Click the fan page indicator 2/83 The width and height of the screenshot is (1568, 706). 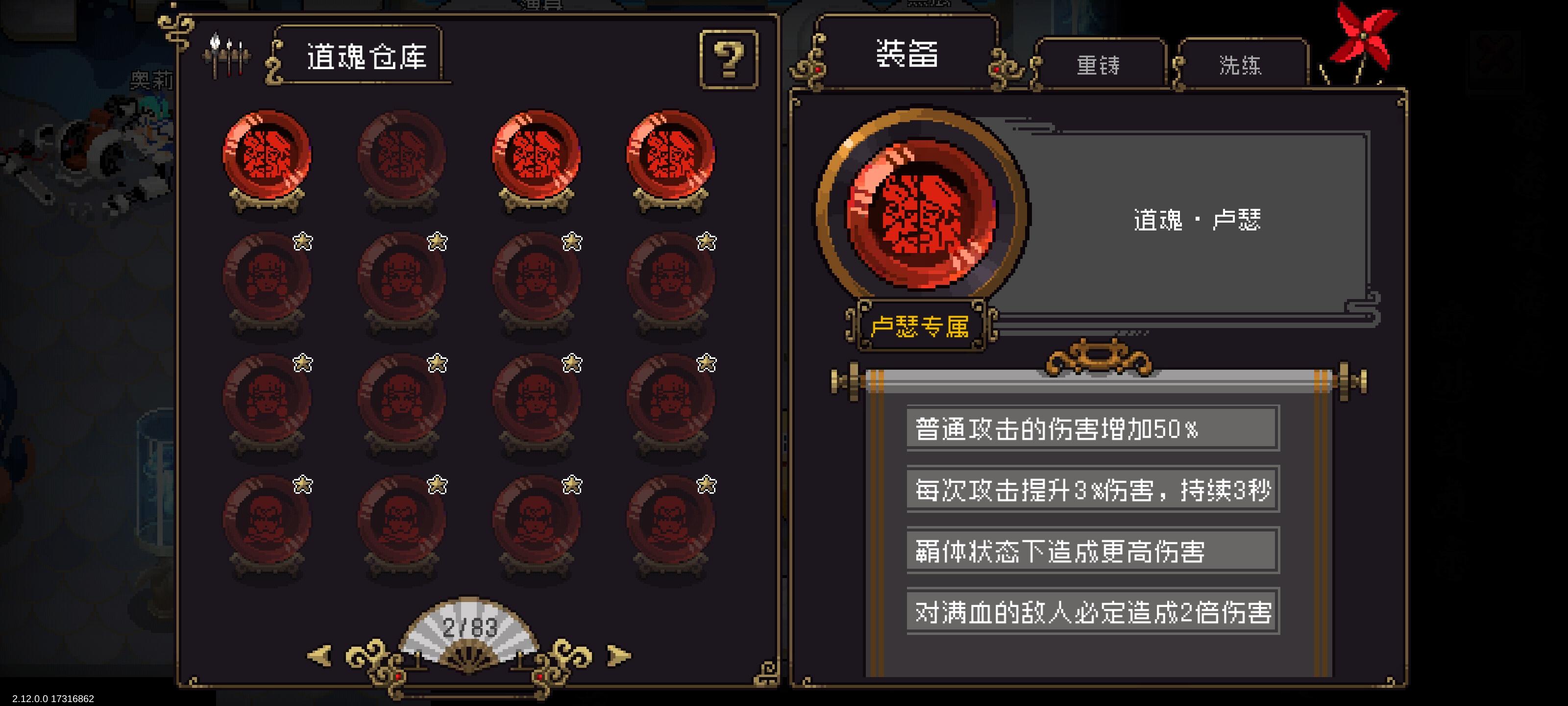coord(469,628)
